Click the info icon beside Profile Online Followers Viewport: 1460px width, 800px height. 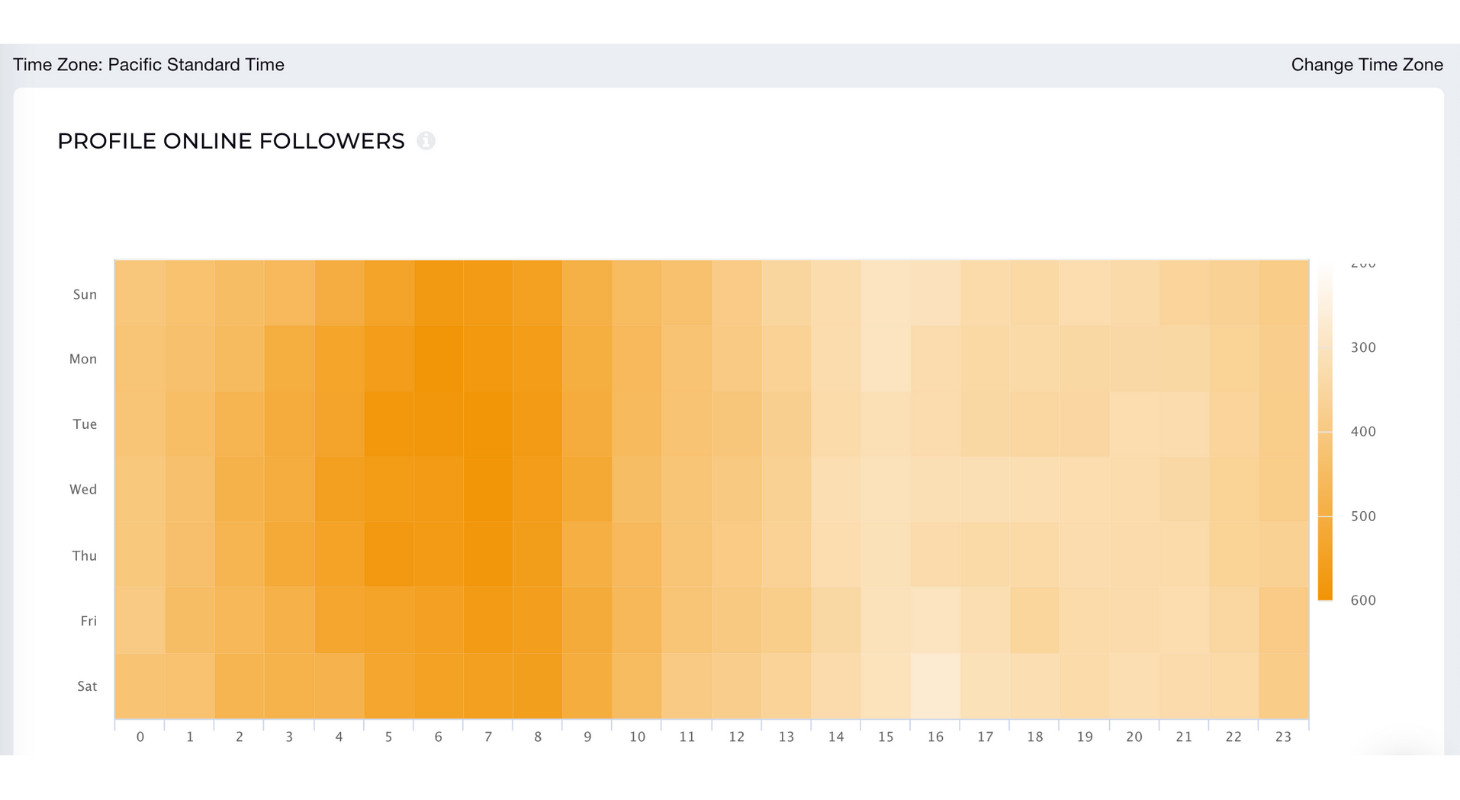[x=426, y=141]
